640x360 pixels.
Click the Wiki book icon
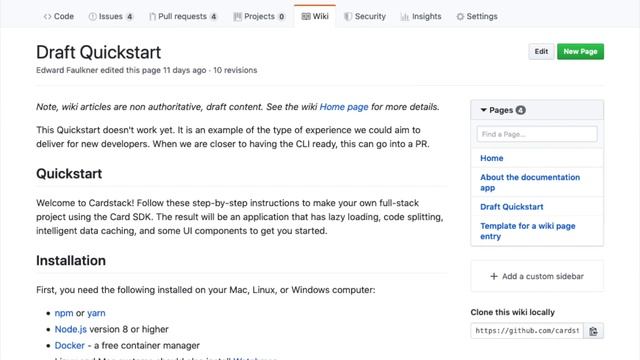point(306,17)
